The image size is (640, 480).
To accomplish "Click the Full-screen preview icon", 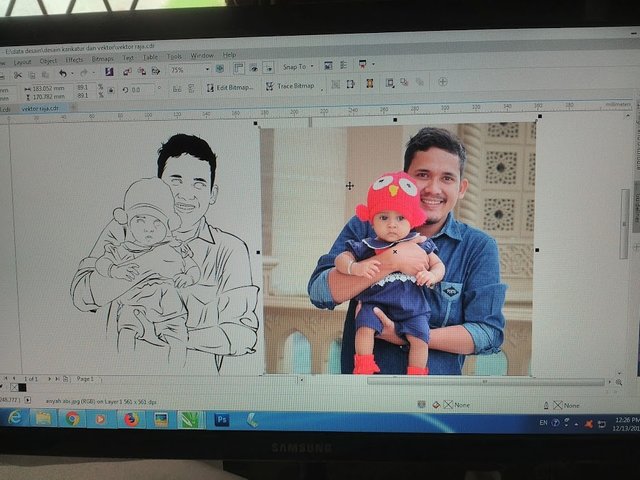I will click(220, 69).
